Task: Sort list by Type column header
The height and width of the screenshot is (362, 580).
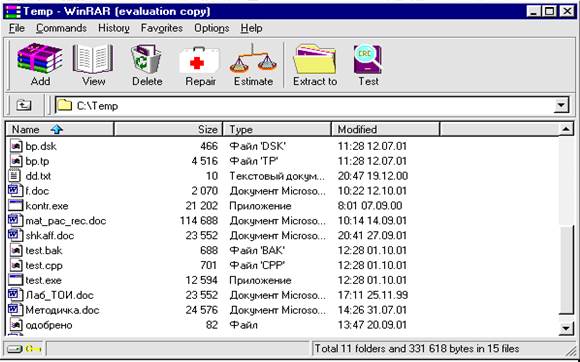Action: (x=277, y=129)
